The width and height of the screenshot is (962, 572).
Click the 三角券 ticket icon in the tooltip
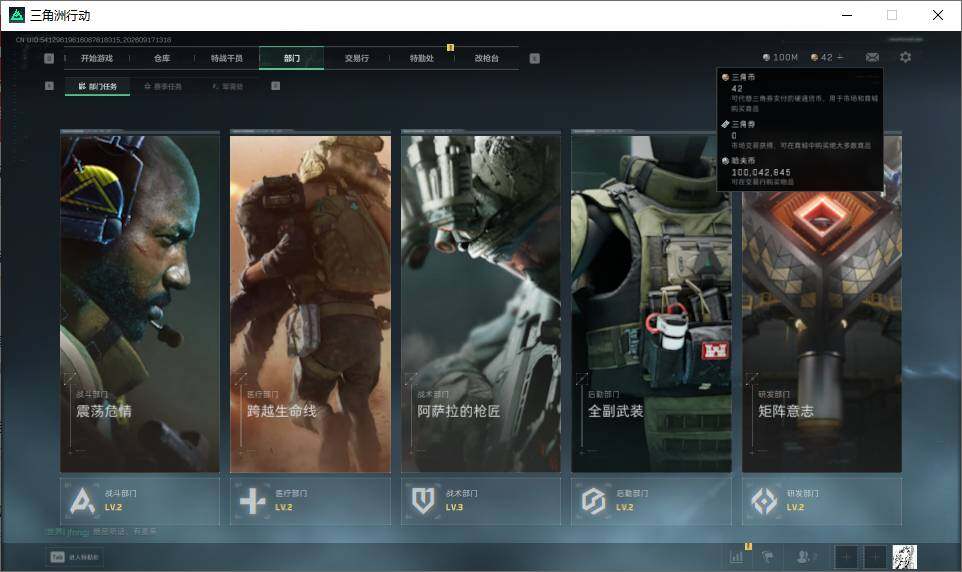[725, 124]
